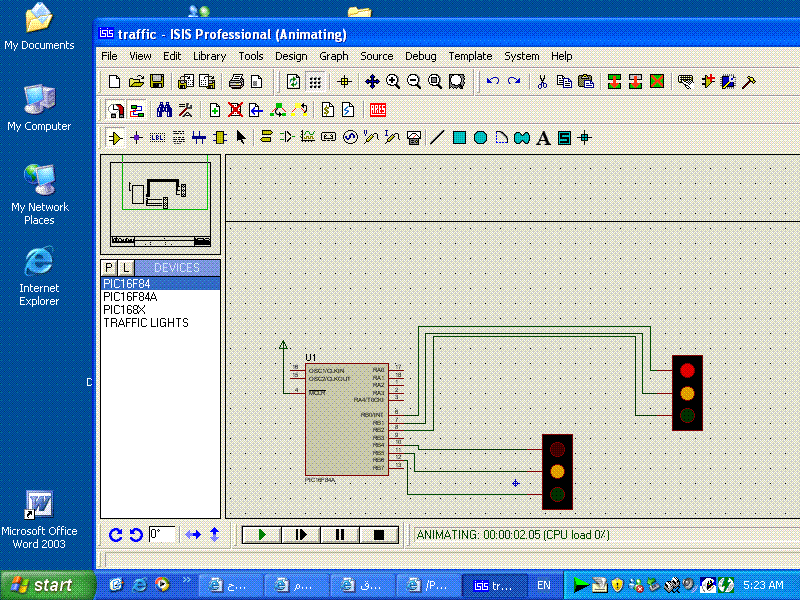800x600 pixels.
Task: Select the Component mode tool
Action: [x=116, y=138]
